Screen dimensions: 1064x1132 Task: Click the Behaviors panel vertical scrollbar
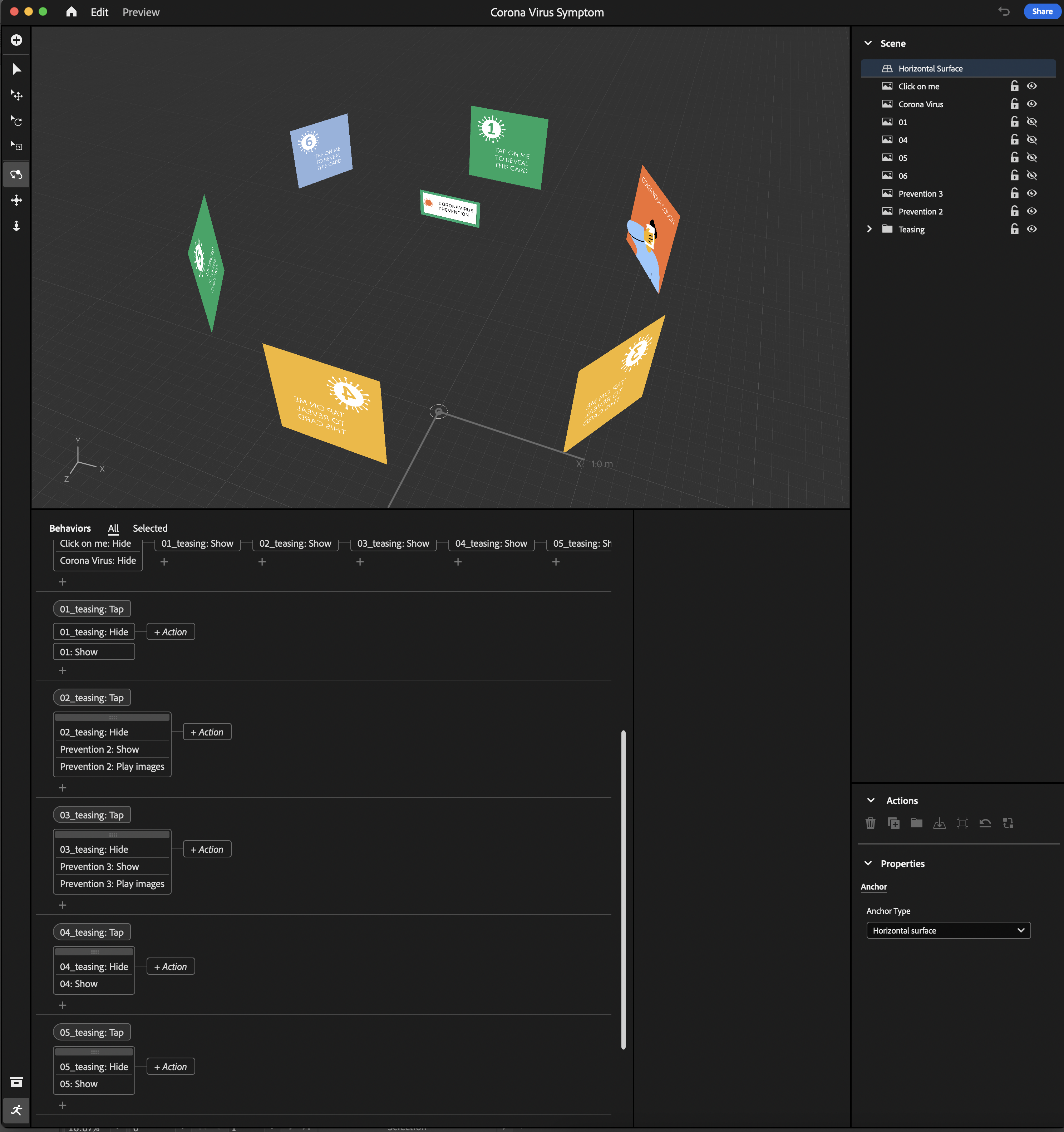(623, 888)
